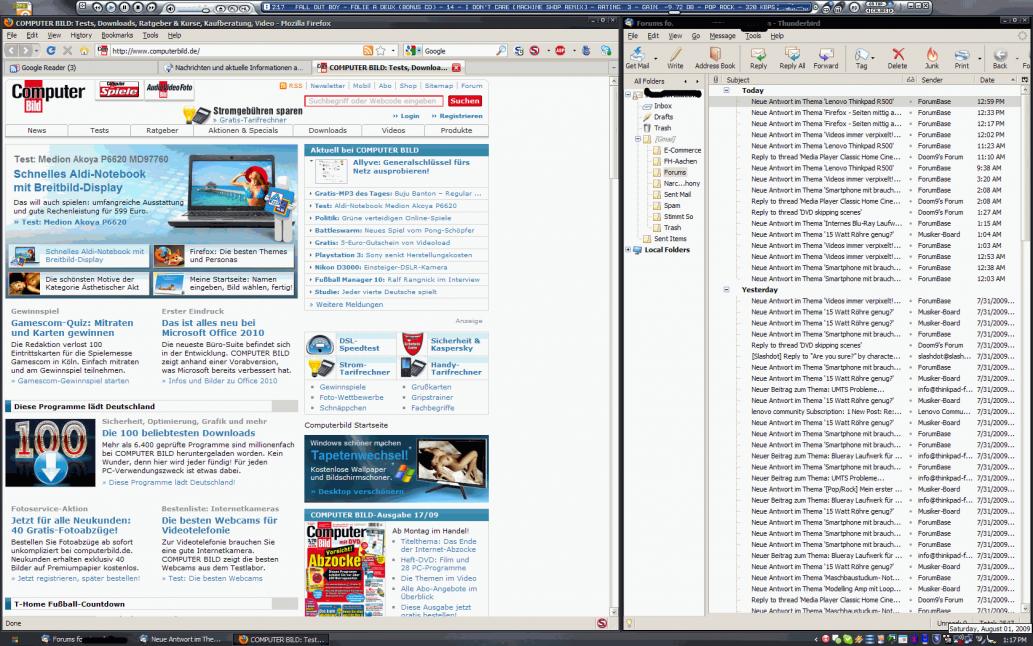Click the Firefox page vertical scrollbar
This screenshot has width=1033, height=646.
[615, 348]
